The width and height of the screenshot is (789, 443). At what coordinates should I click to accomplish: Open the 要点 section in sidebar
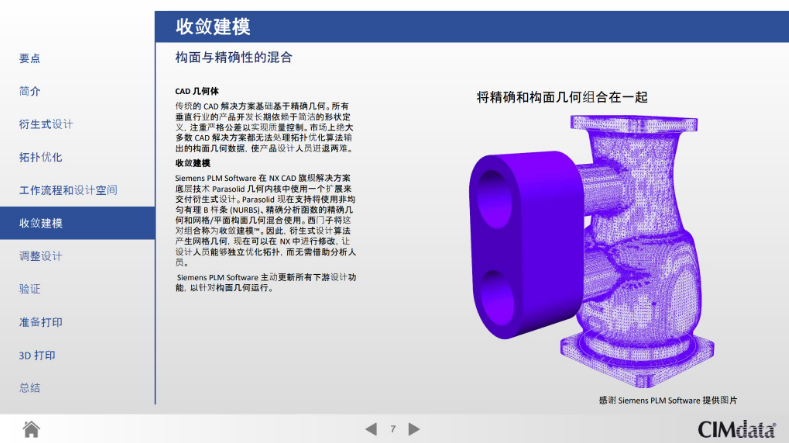(29, 58)
